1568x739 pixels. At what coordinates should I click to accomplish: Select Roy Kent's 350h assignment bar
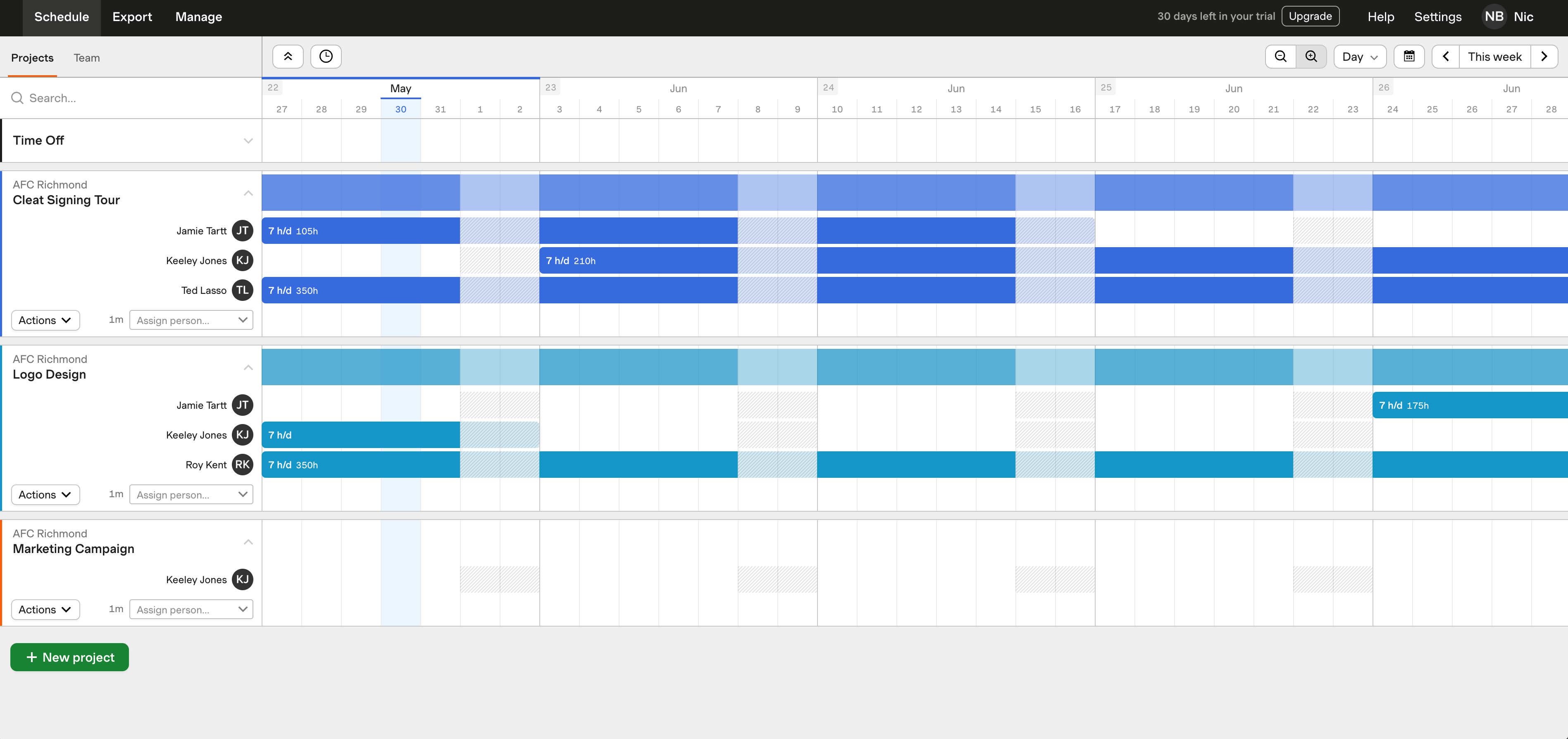coord(915,465)
